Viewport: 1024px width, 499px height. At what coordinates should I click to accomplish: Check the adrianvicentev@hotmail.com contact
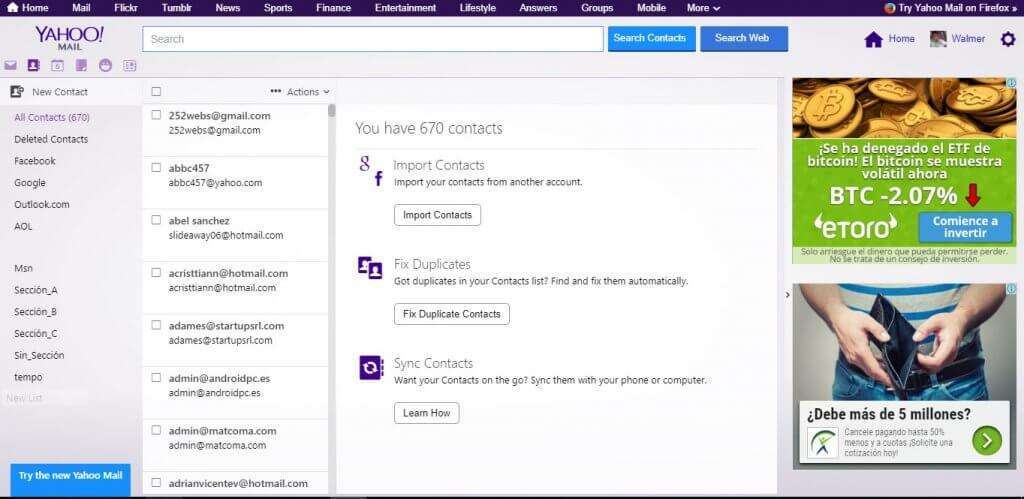click(x=156, y=483)
